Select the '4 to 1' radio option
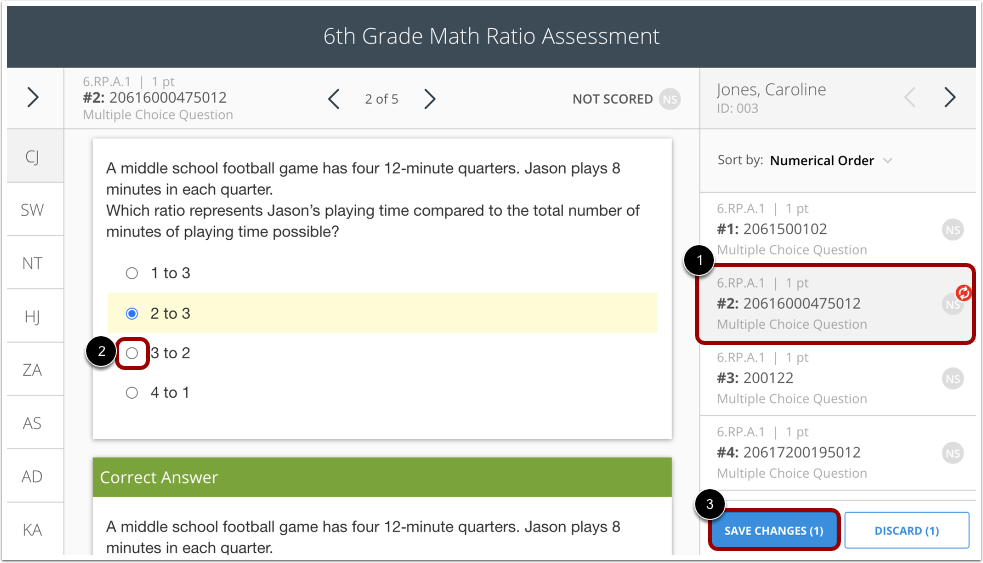Image resolution: width=983 pixels, height=563 pixels. pyautogui.click(x=132, y=393)
